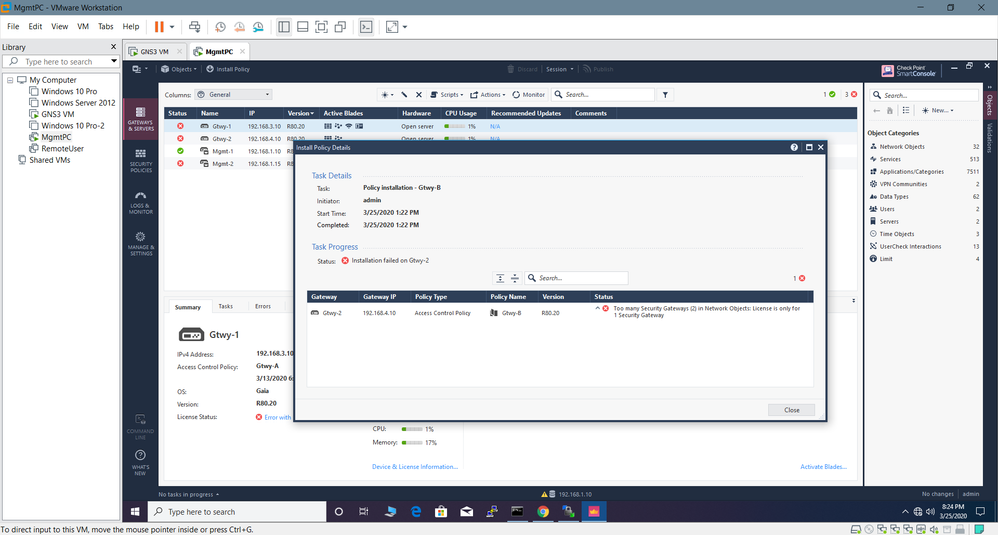Collapse the Gtwy-2 status message chevron
The height and width of the screenshot is (535, 998).
point(597,308)
